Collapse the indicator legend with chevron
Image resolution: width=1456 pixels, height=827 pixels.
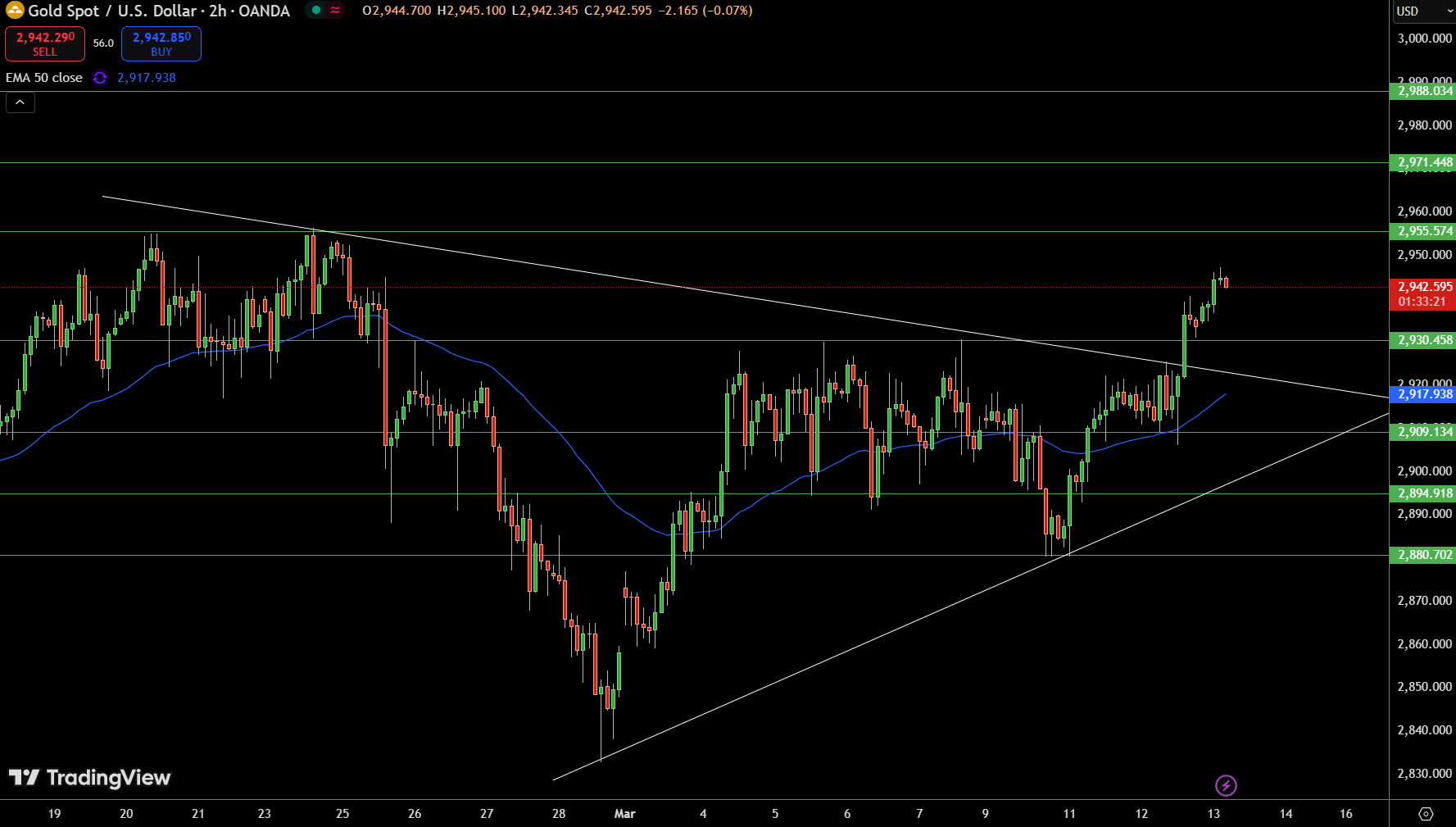pyautogui.click(x=20, y=102)
